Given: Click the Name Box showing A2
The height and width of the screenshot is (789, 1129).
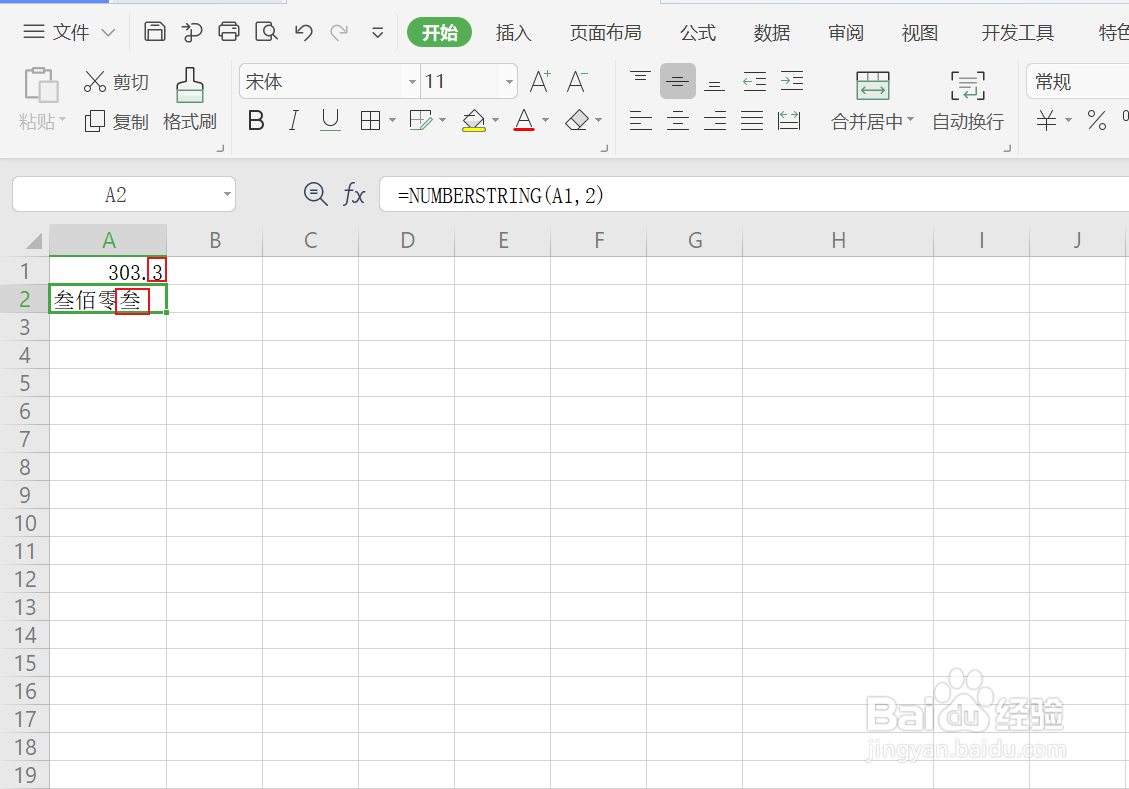Looking at the screenshot, I should click(x=124, y=194).
